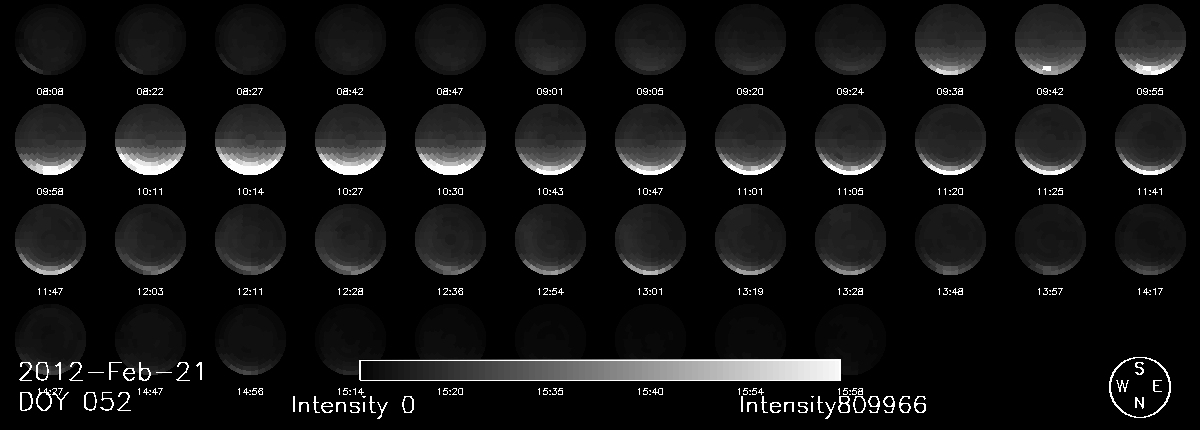Click the disk image above 09:58
Image resolution: width=1200 pixels, height=430 pixels.
point(50,140)
